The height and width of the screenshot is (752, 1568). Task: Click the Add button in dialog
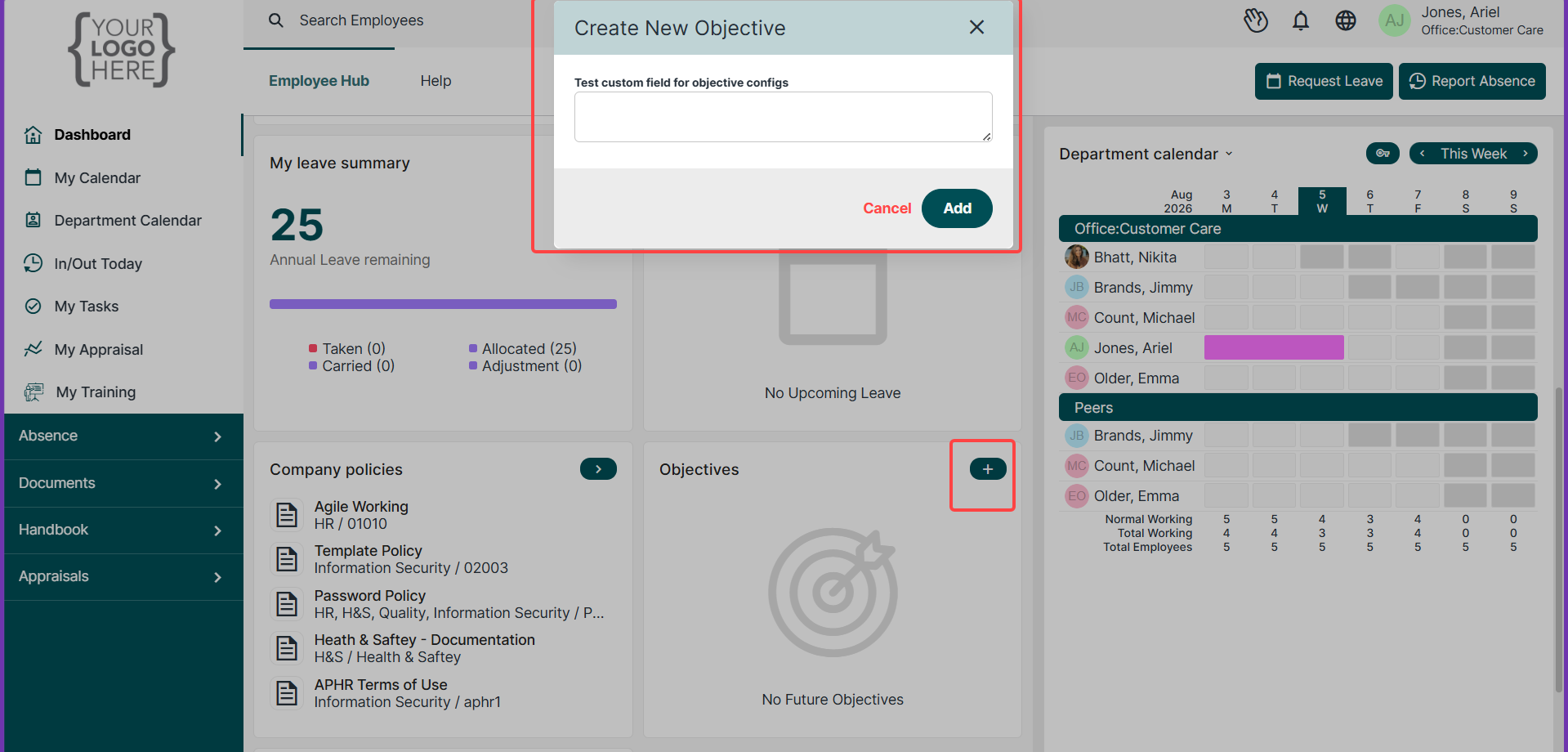957,208
